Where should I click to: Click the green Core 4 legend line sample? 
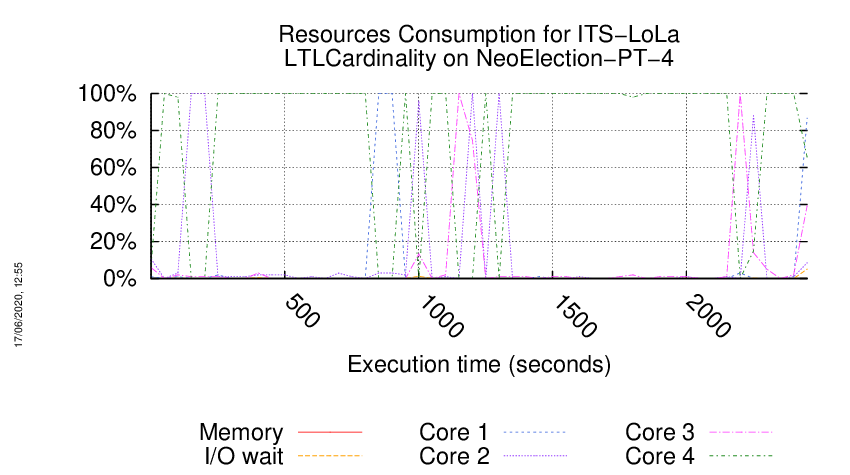click(x=741, y=456)
